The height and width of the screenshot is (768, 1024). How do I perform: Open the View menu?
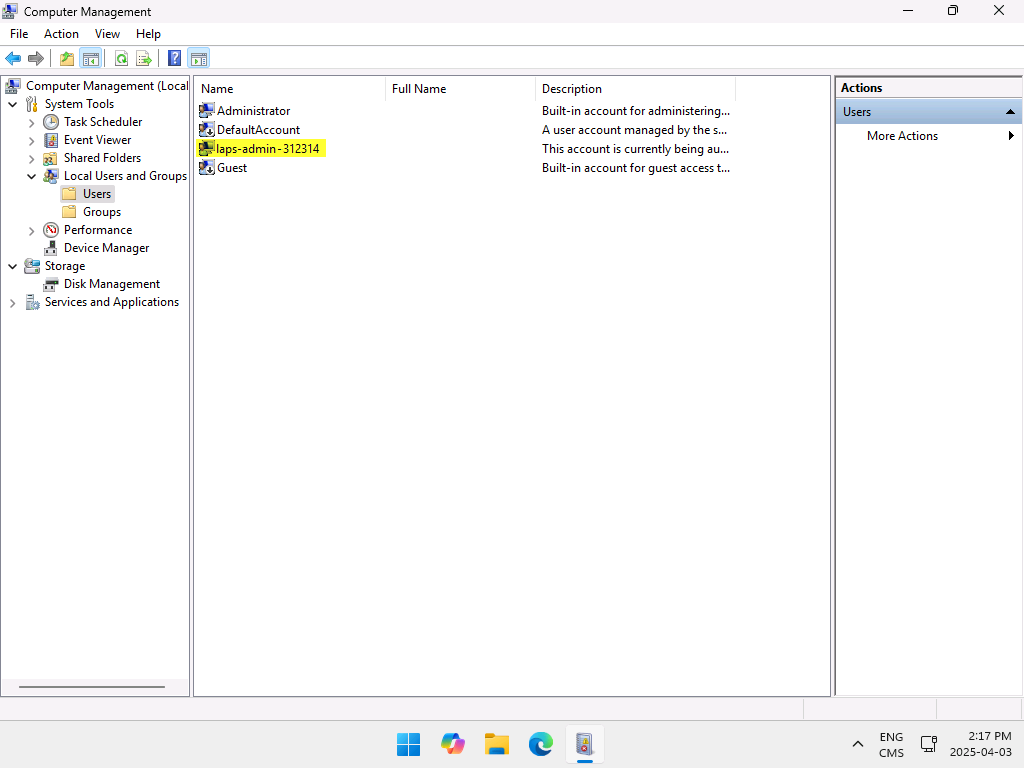coord(107,34)
